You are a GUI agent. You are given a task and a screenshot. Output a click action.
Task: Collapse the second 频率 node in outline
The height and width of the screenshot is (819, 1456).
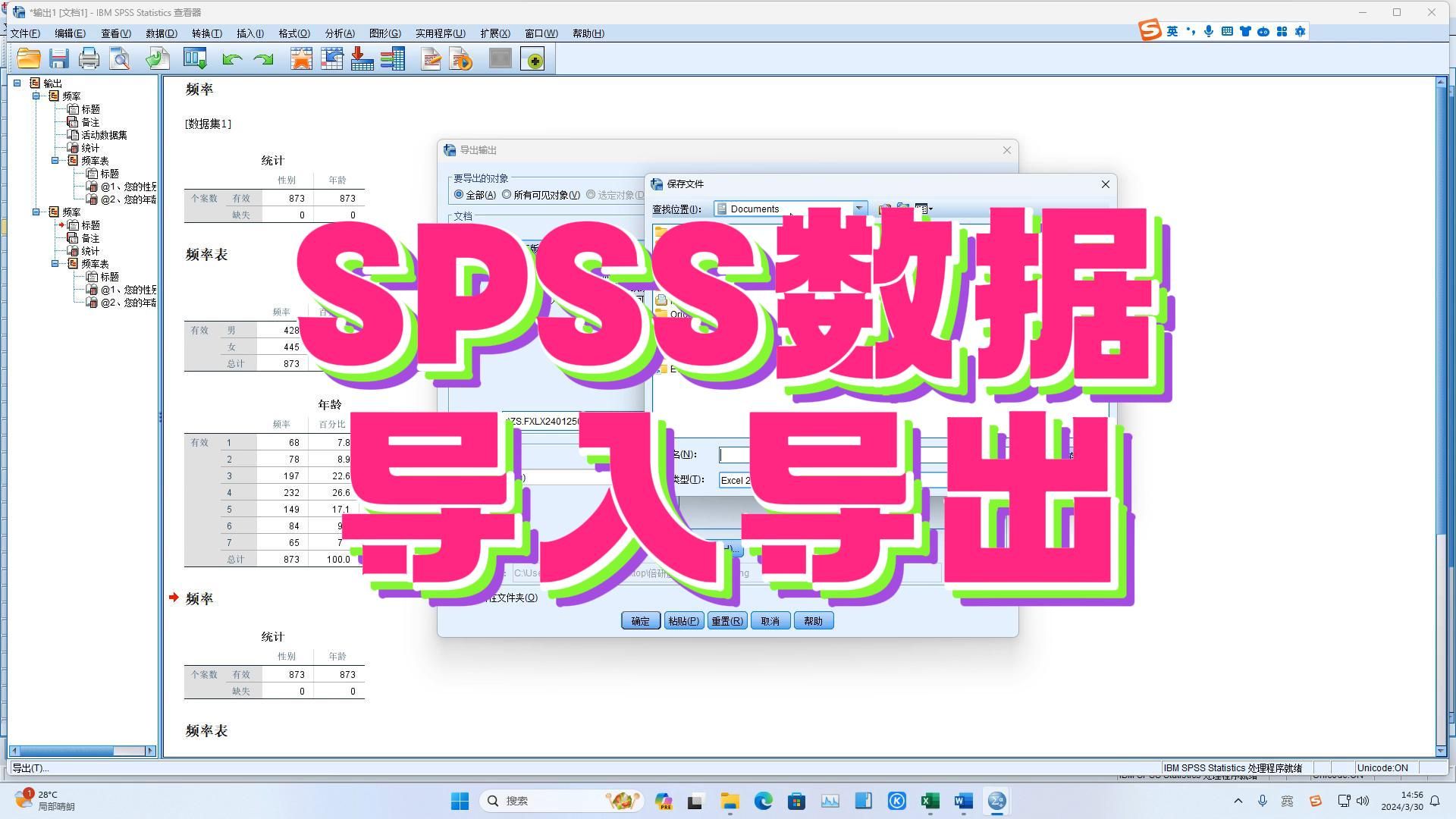[x=36, y=212]
